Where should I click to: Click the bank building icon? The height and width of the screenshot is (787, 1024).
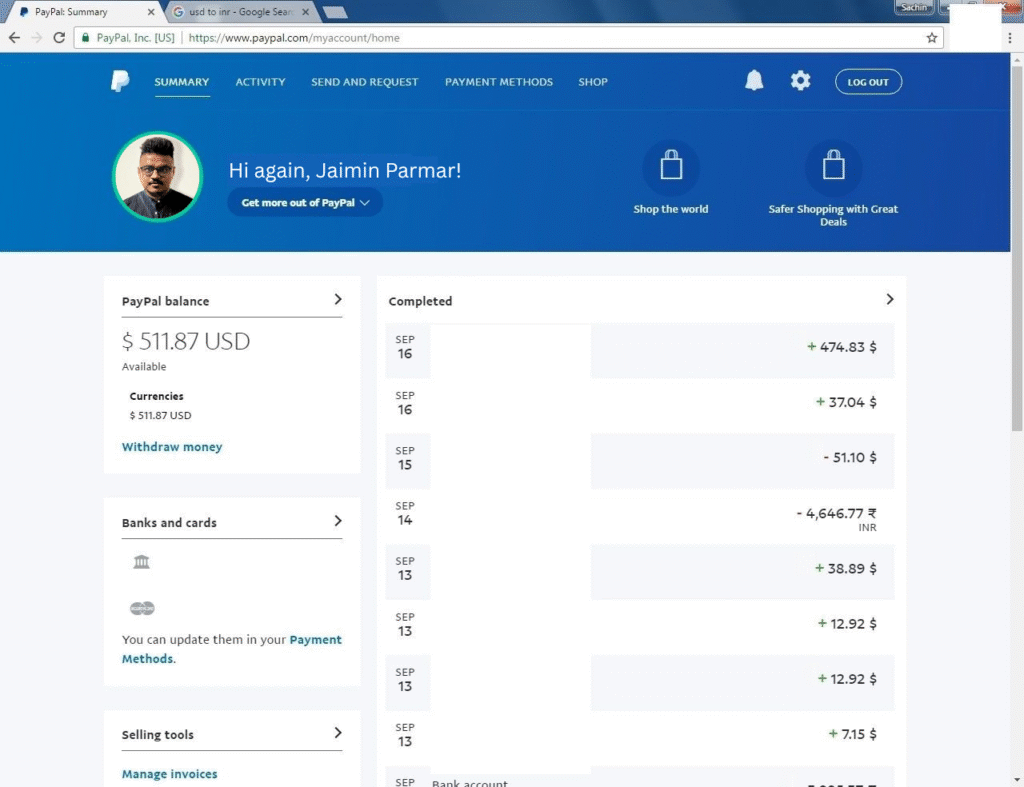click(141, 562)
